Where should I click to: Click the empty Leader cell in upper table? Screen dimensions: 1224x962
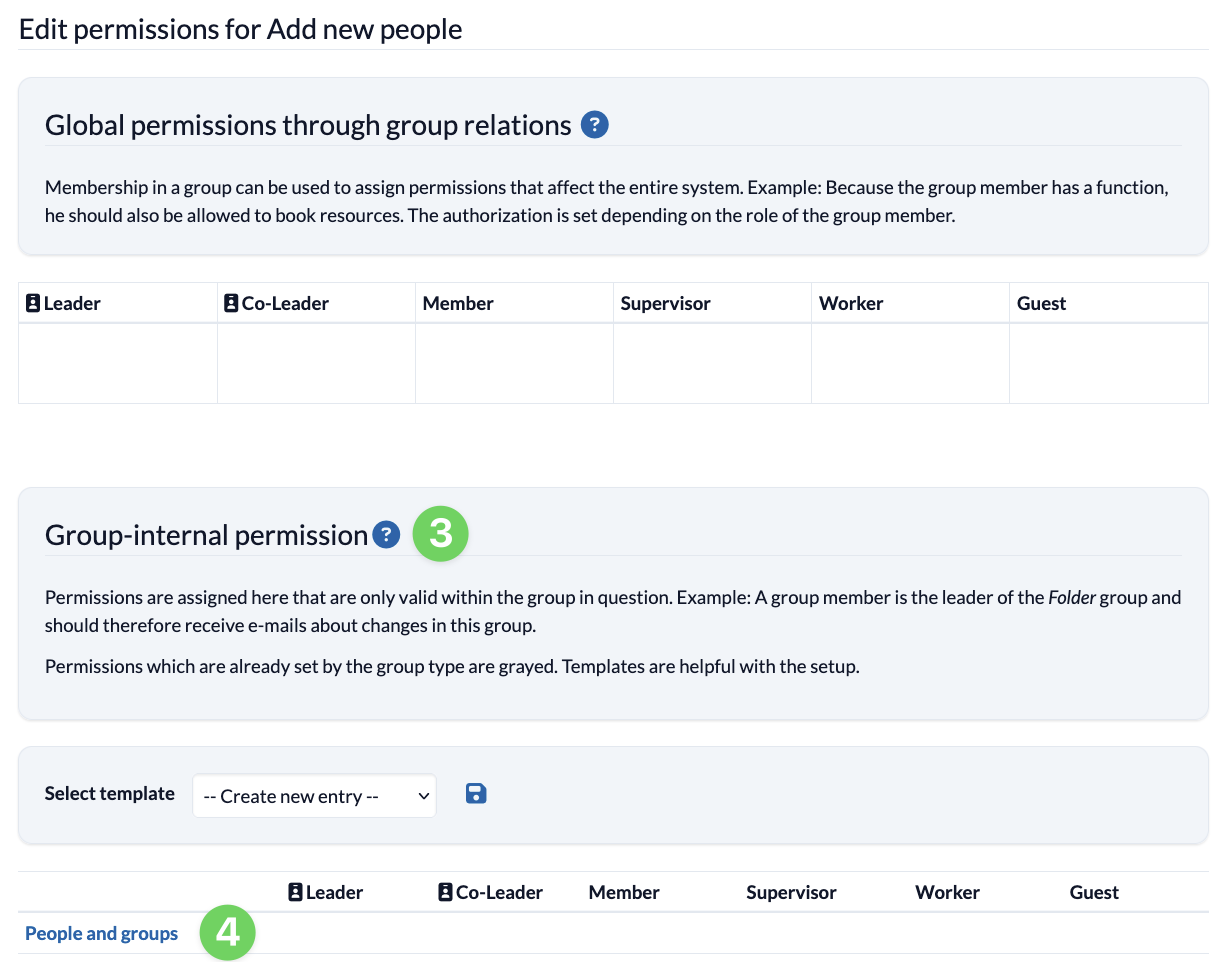click(x=118, y=363)
